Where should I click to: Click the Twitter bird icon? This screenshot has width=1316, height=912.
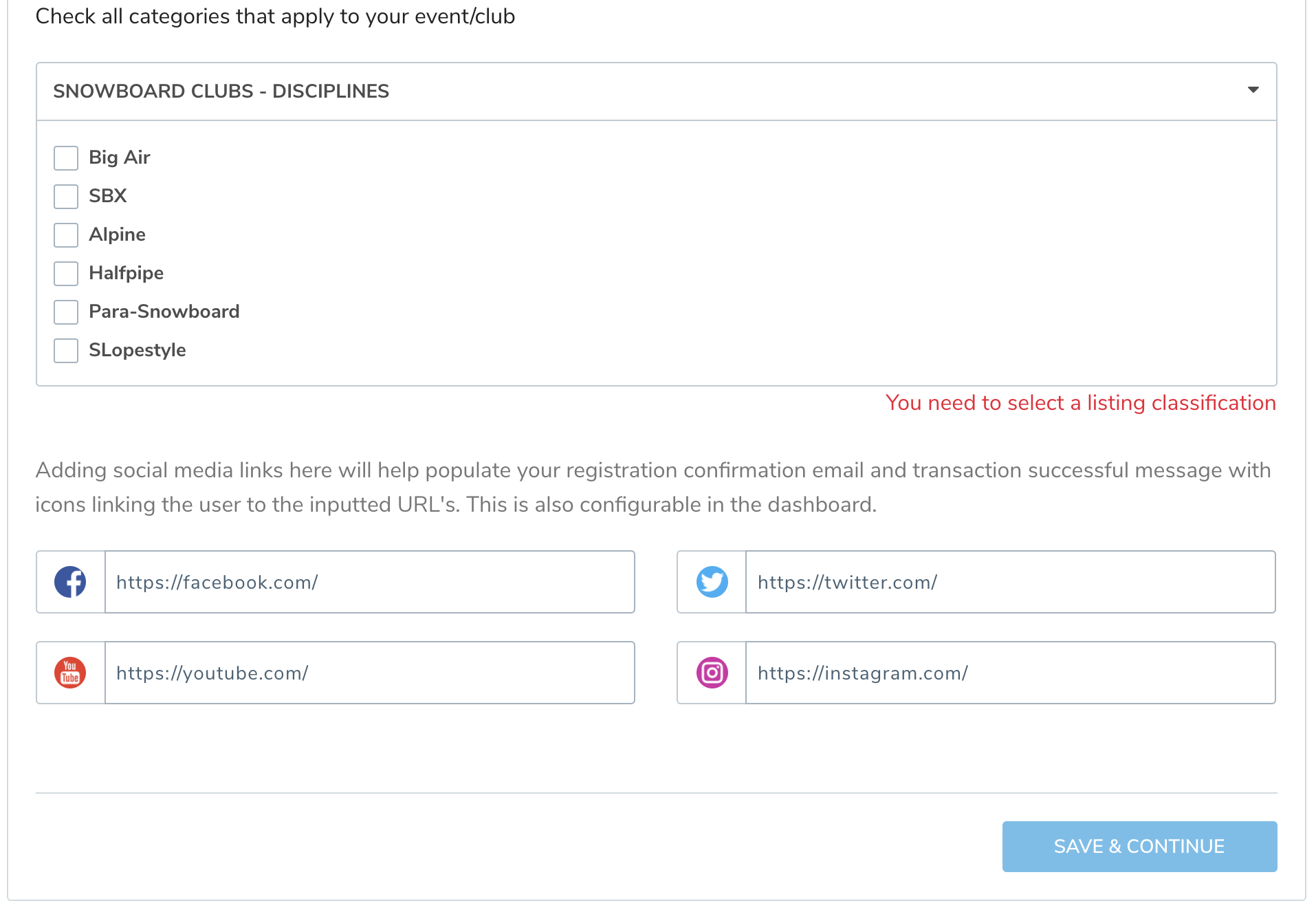[x=712, y=582]
